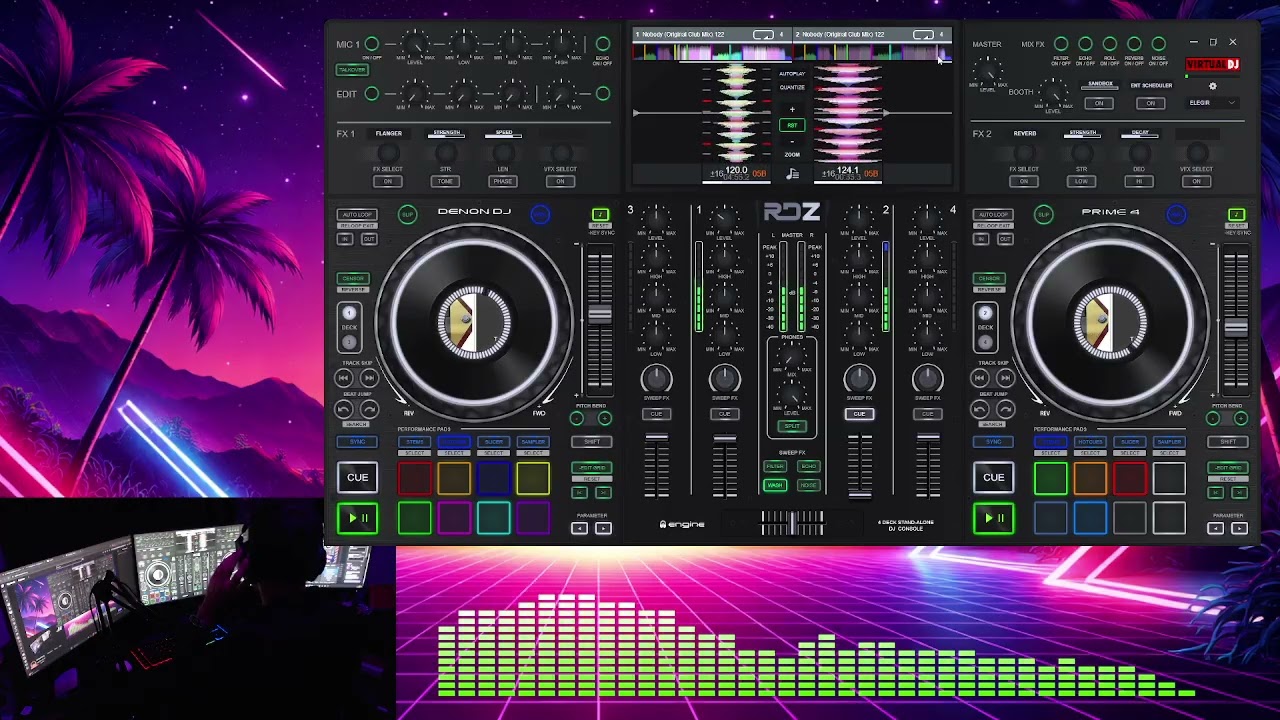Click the Sandbox ON button

coord(1099,103)
